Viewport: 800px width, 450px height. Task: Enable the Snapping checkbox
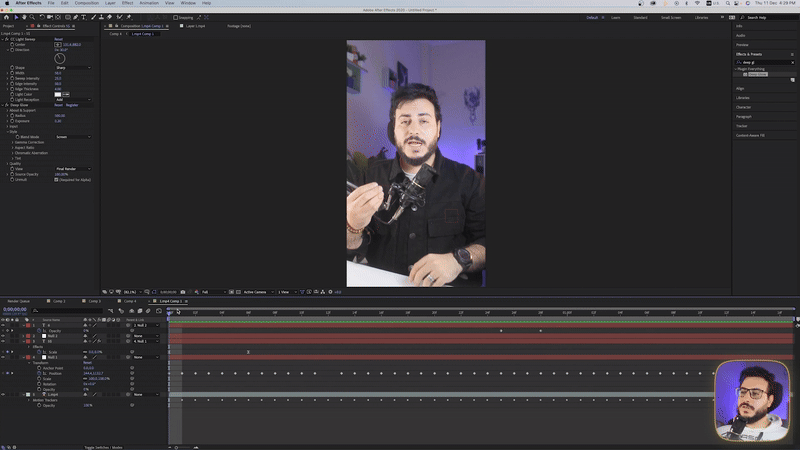click(x=176, y=17)
